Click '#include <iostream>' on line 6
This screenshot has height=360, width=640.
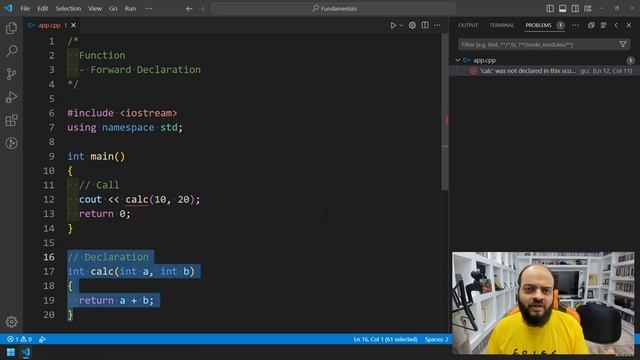click(x=122, y=113)
